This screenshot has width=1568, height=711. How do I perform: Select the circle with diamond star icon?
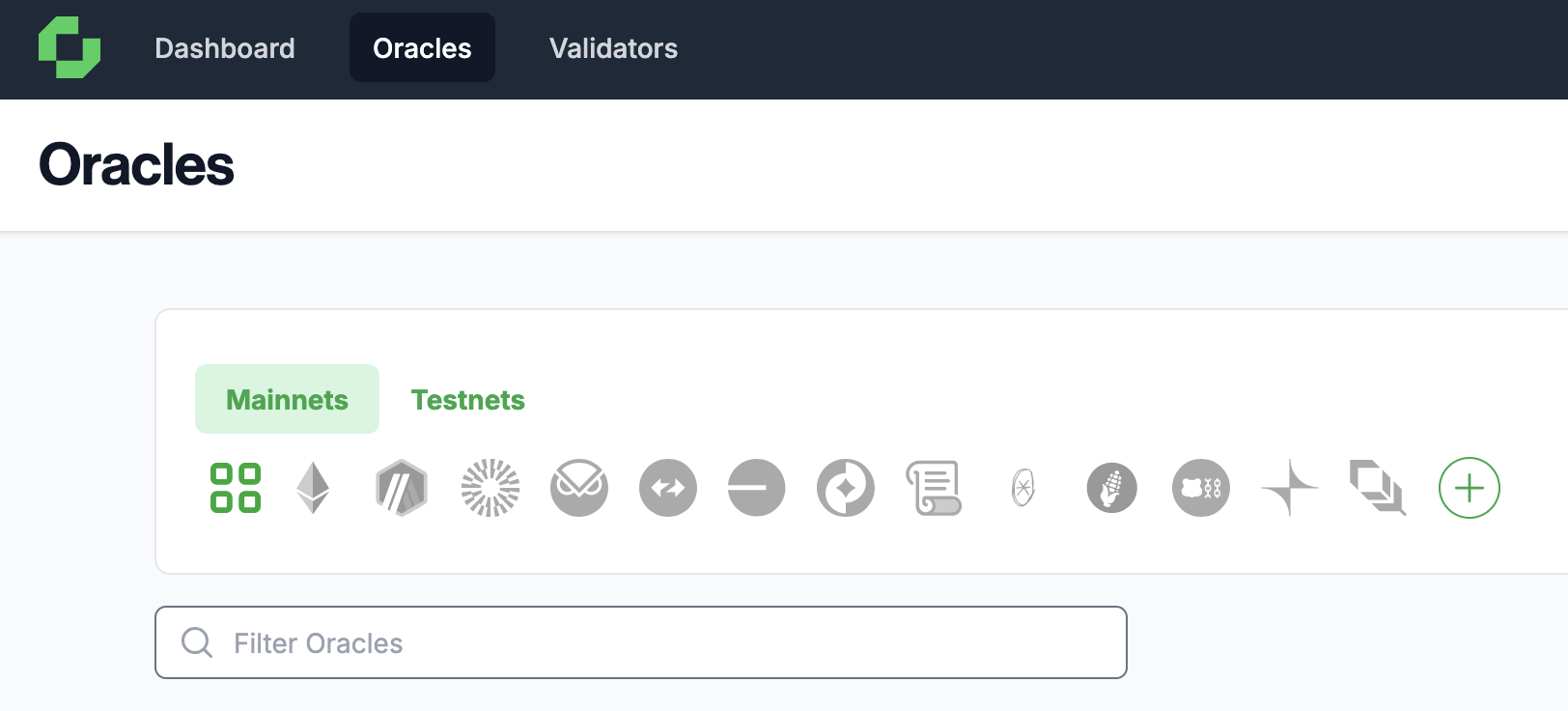pos(846,488)
